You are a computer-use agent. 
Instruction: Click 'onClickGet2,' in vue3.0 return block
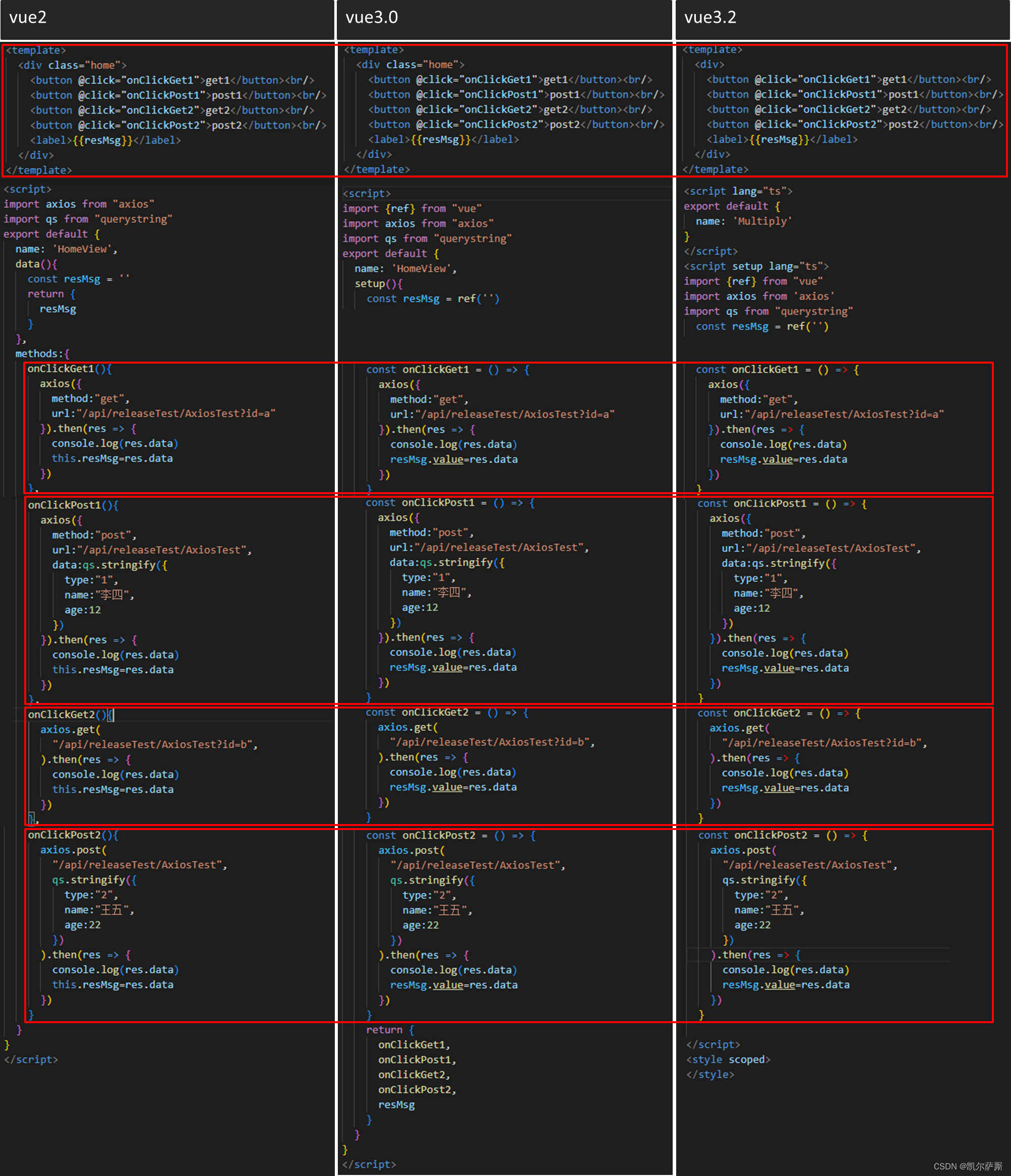414,1075
